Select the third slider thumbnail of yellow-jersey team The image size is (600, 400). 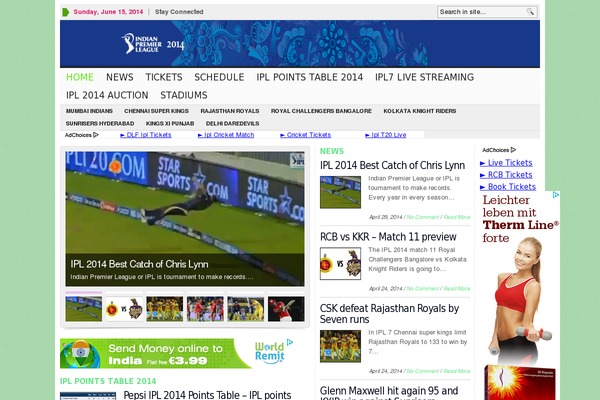click(x=165, y=309)
